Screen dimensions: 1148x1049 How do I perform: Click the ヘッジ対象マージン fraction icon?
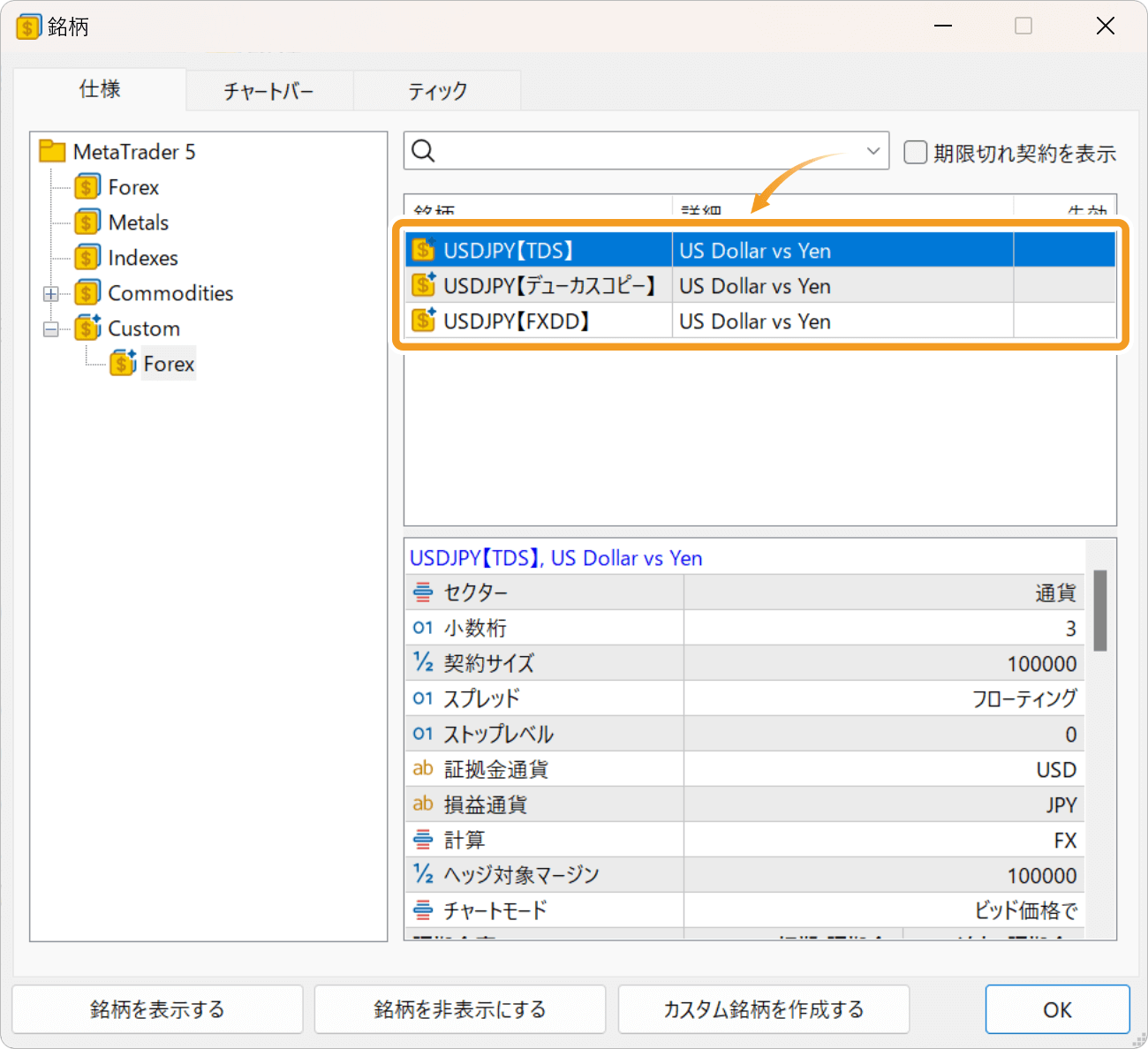click(x=423, y=874)
